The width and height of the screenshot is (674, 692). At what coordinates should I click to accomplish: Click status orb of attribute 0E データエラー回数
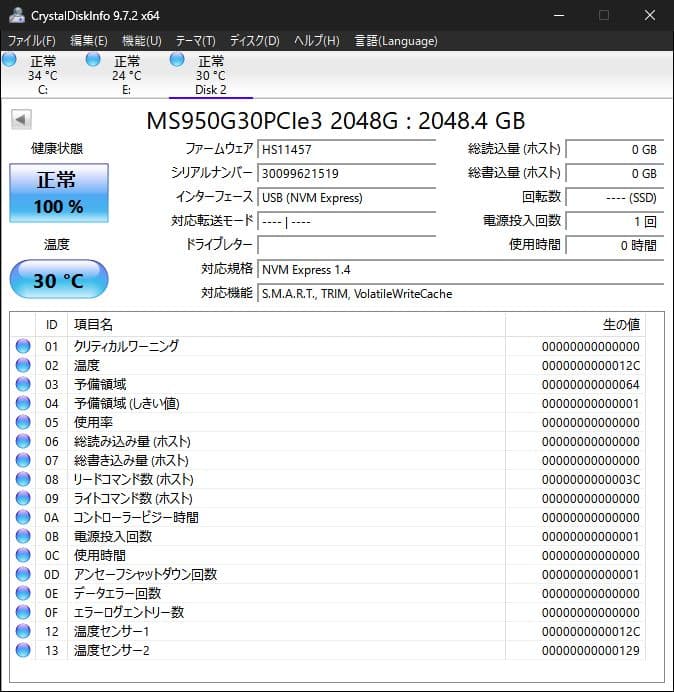tap(23, 593)
